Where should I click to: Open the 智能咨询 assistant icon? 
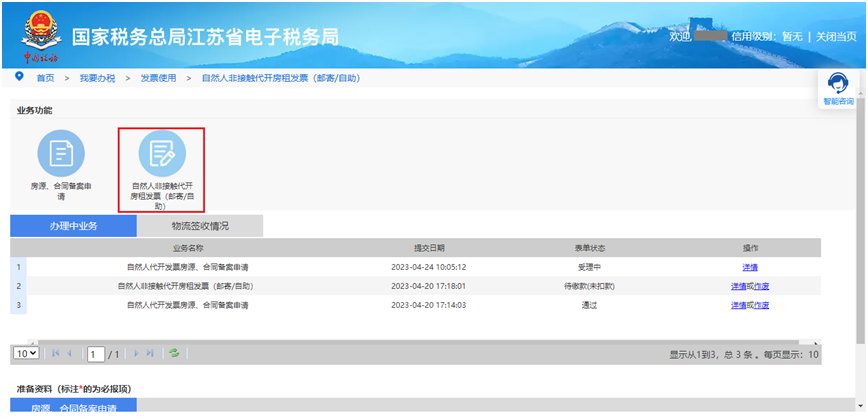coord(838,83)
